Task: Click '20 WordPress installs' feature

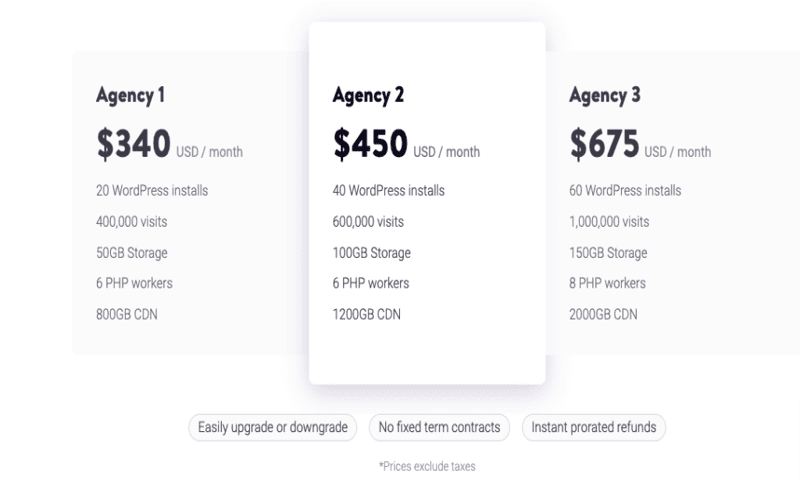Action: pos(152,191)
